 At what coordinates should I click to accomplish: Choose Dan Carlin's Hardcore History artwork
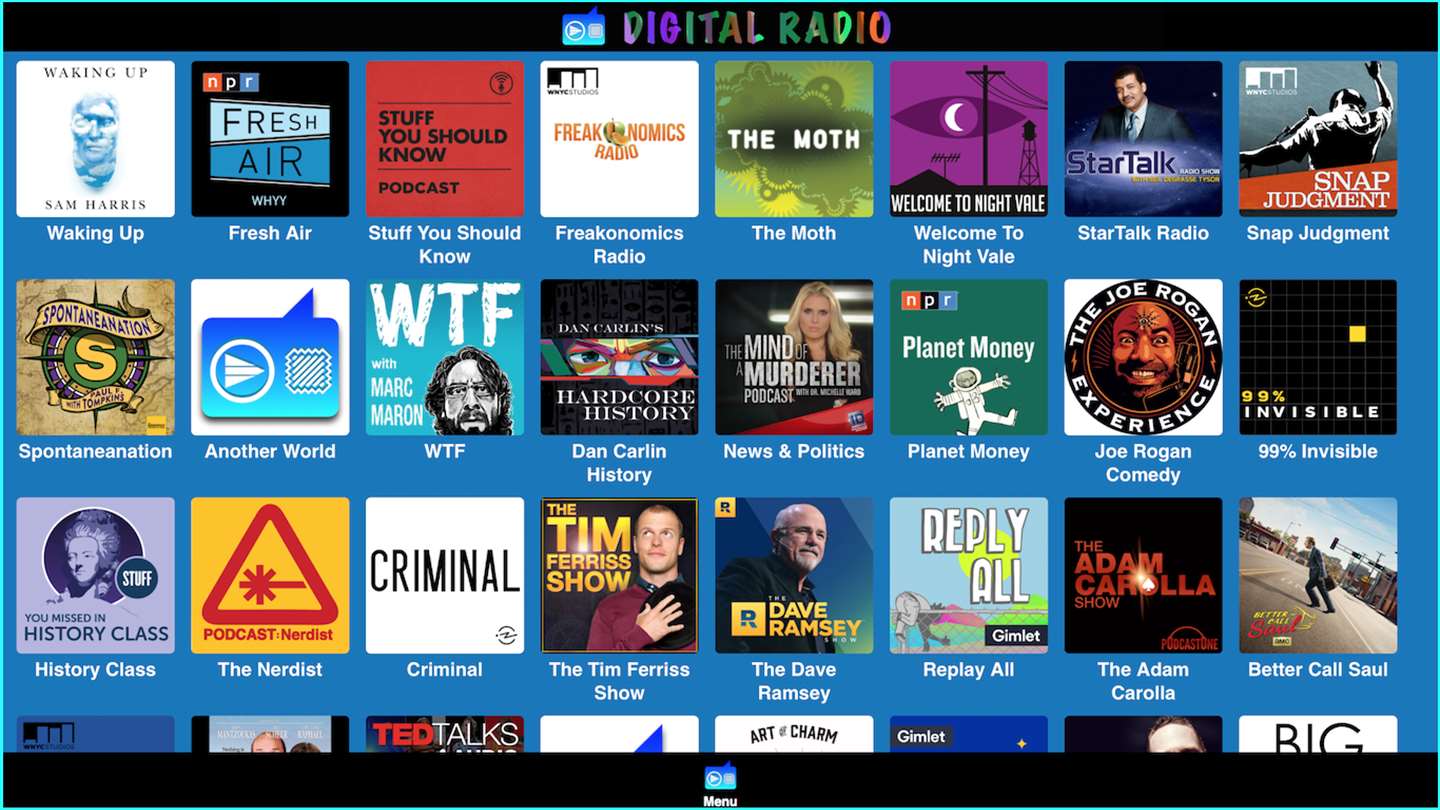(x=619, y=357)
